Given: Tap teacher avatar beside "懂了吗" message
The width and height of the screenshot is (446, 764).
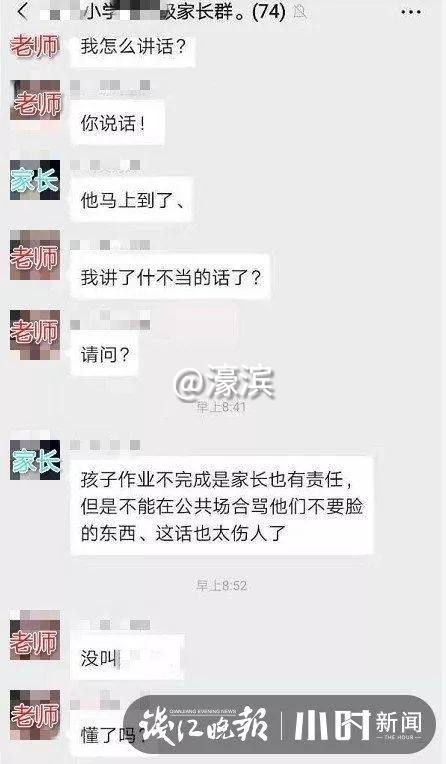Looking at the screenshot, I should [x=35, y=715].
